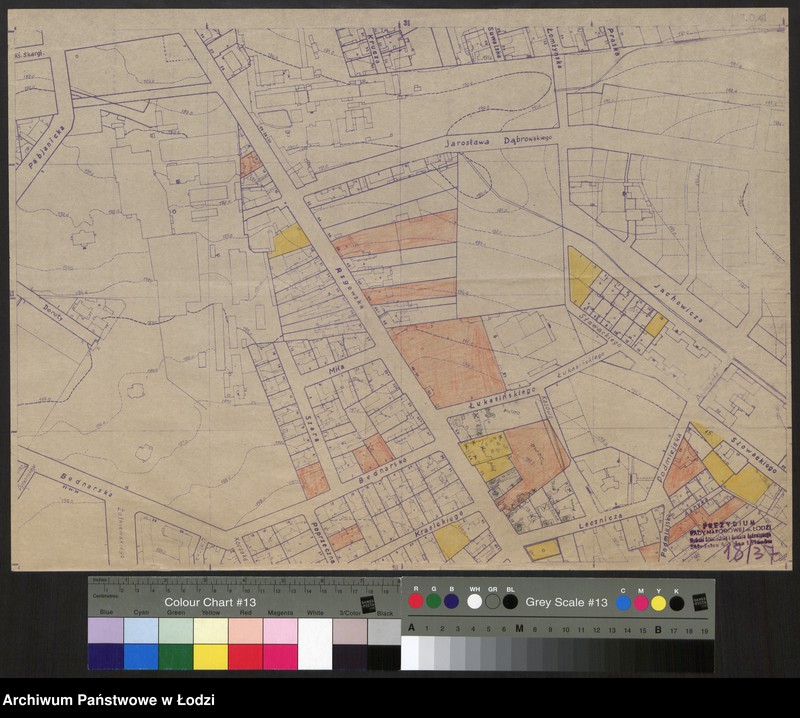Select the magenta M circle on grey scale
The image size is (800, 718).
pyautogui.click(x=641, y=602)
